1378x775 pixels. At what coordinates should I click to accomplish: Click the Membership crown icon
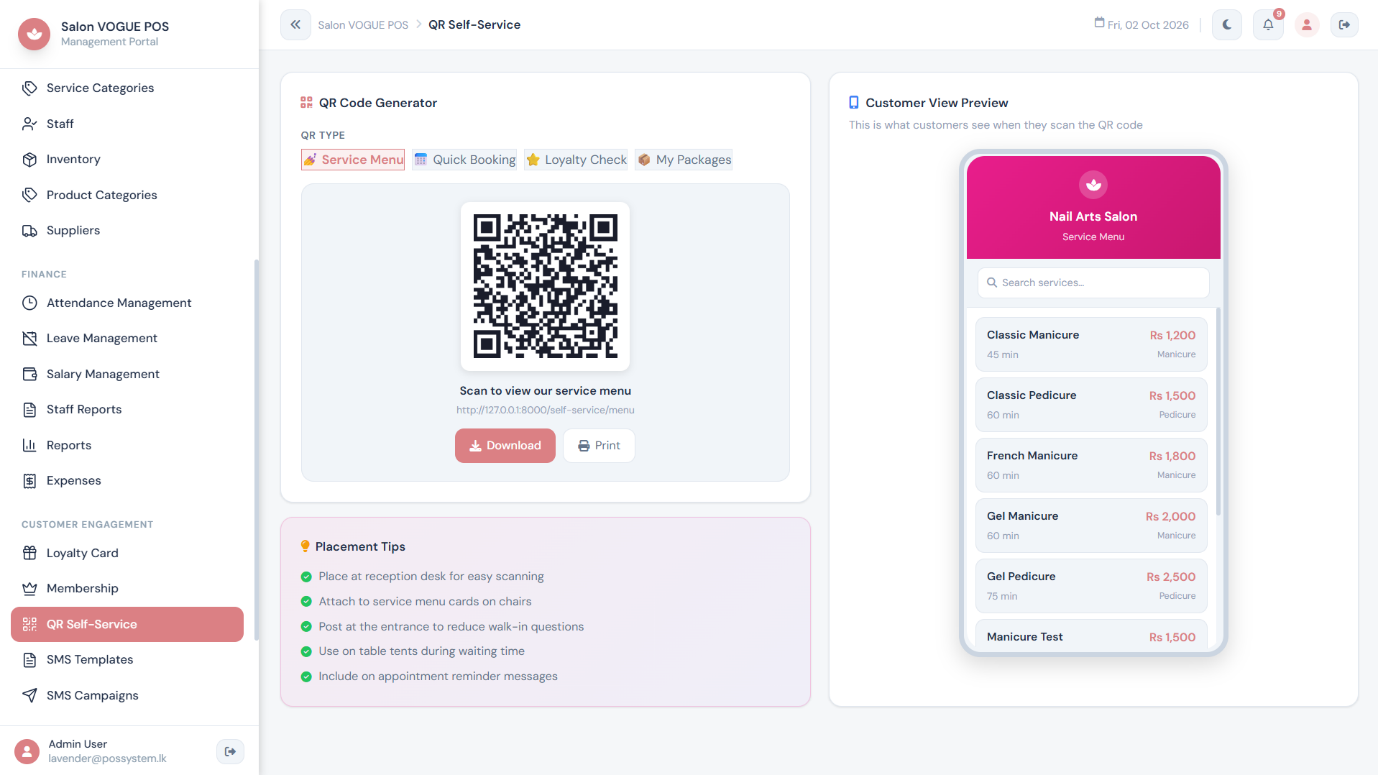click(30, 589)
